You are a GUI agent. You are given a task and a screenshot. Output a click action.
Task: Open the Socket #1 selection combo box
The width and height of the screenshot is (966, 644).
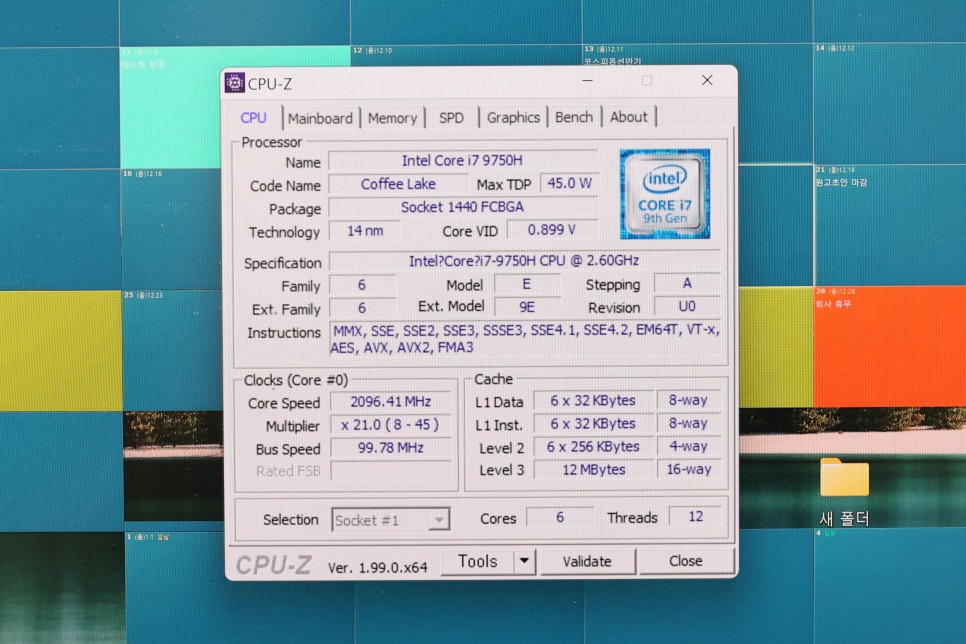point(391,520)
